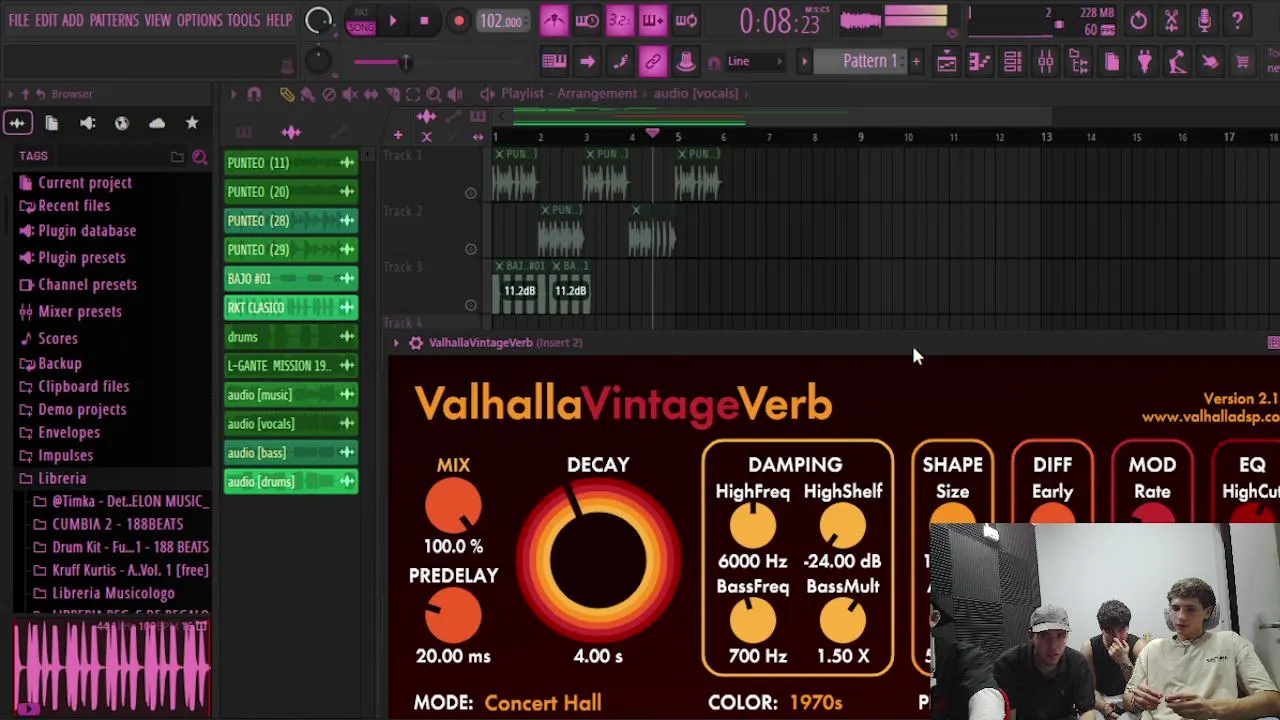1280x720 pixels.
Task: Toggle Track 1 mute dot
Action: click(x=470, y=193)
